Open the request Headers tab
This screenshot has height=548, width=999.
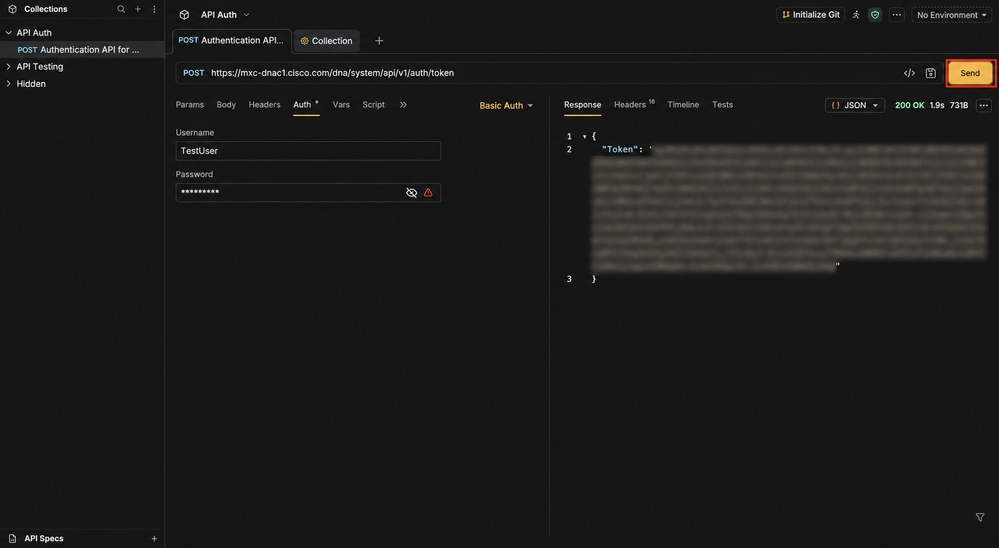(264, 105)
